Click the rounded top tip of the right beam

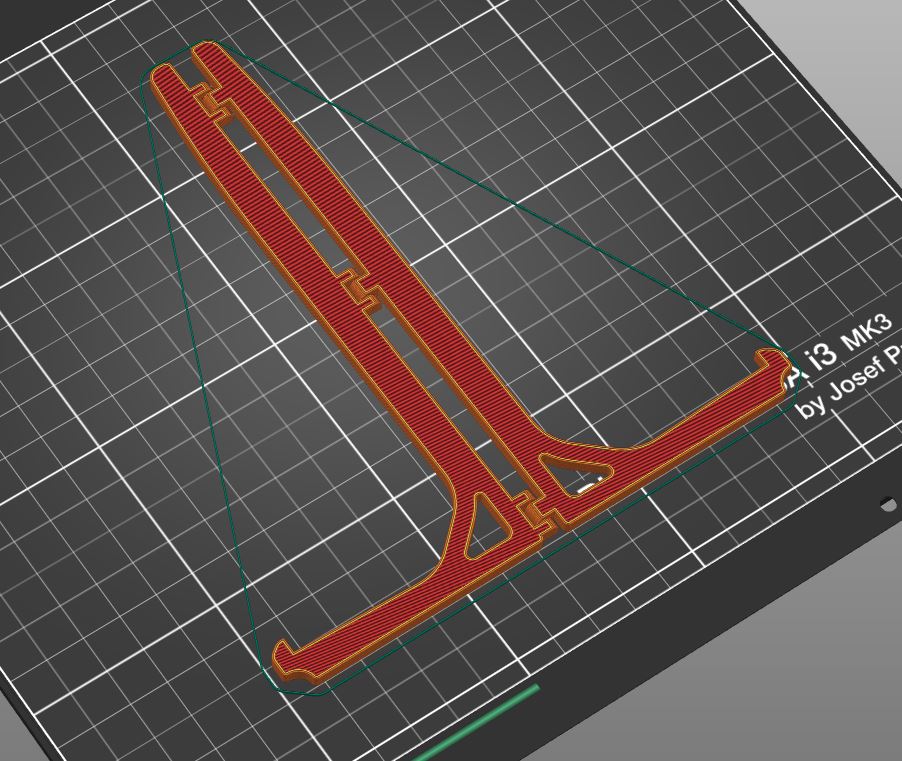[x=205, y=49]
